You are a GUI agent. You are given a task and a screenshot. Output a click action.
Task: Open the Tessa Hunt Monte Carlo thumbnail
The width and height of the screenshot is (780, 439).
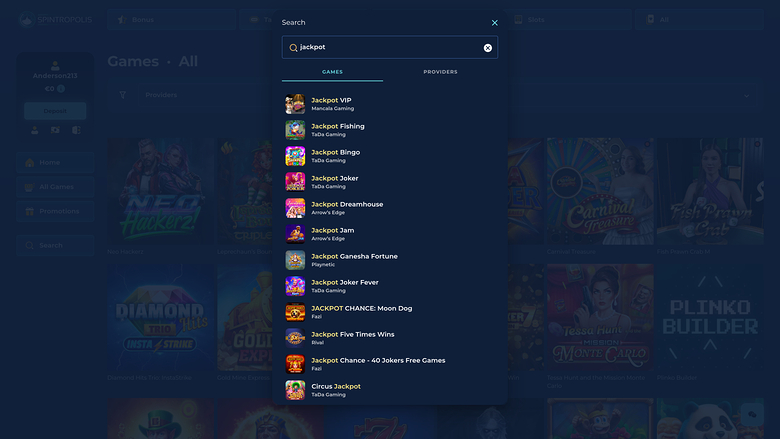pyautogui.click(x=600, y=317)
